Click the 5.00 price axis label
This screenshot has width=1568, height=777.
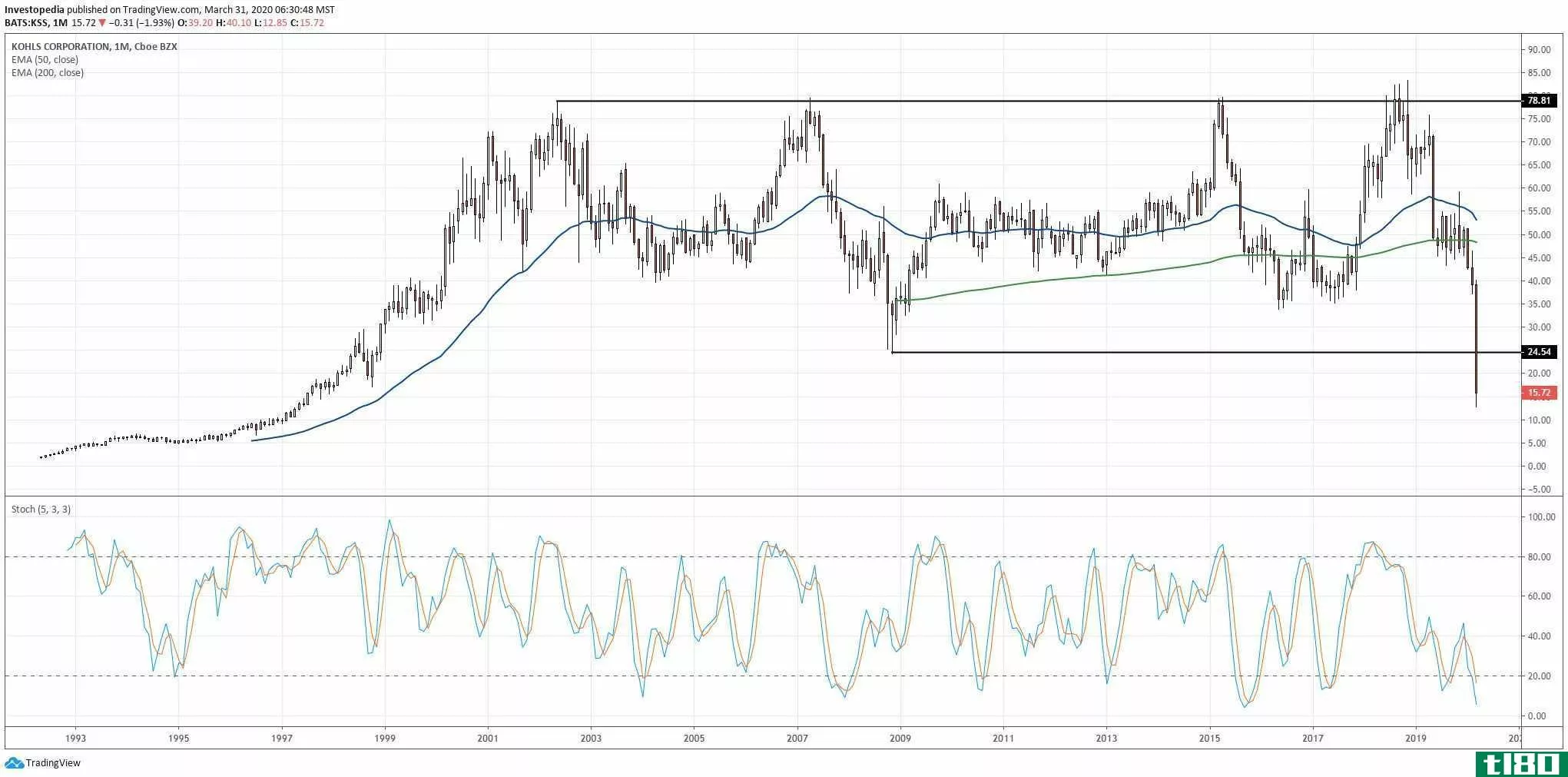tap(1537, 443)
